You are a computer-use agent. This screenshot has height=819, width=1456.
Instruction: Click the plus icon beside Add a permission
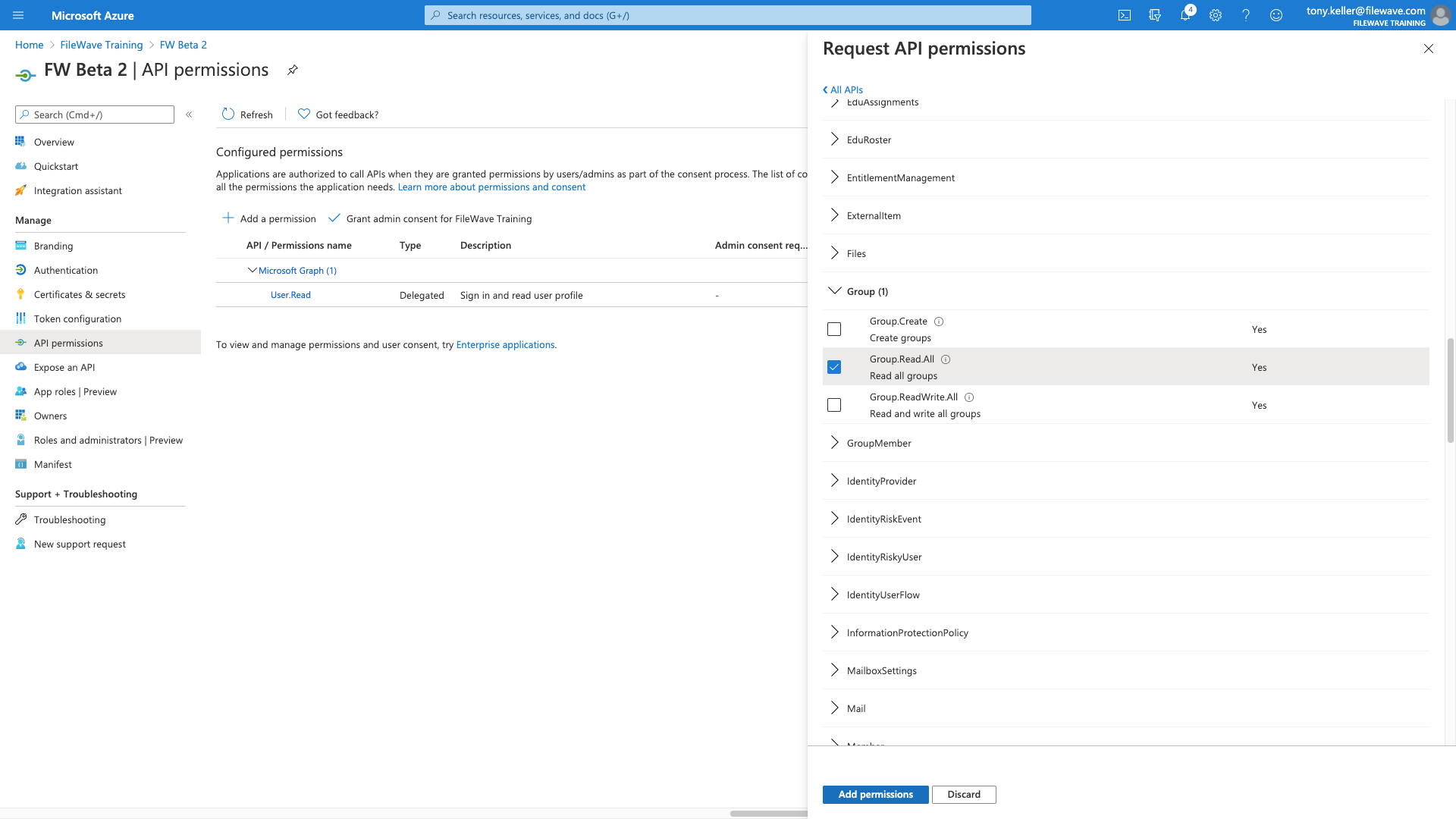(x=227, y=218)
